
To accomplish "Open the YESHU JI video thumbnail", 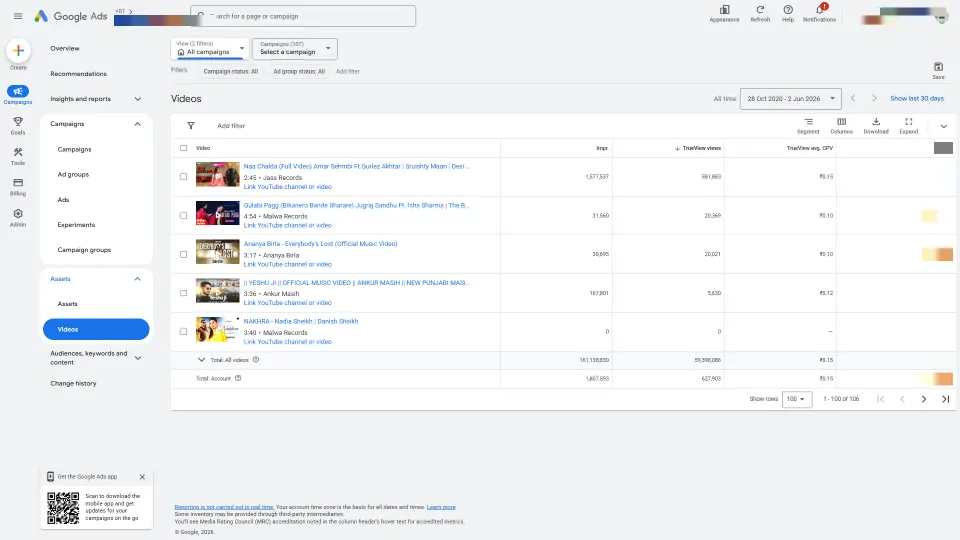I will pyautogui.click(x=217, y=291).
